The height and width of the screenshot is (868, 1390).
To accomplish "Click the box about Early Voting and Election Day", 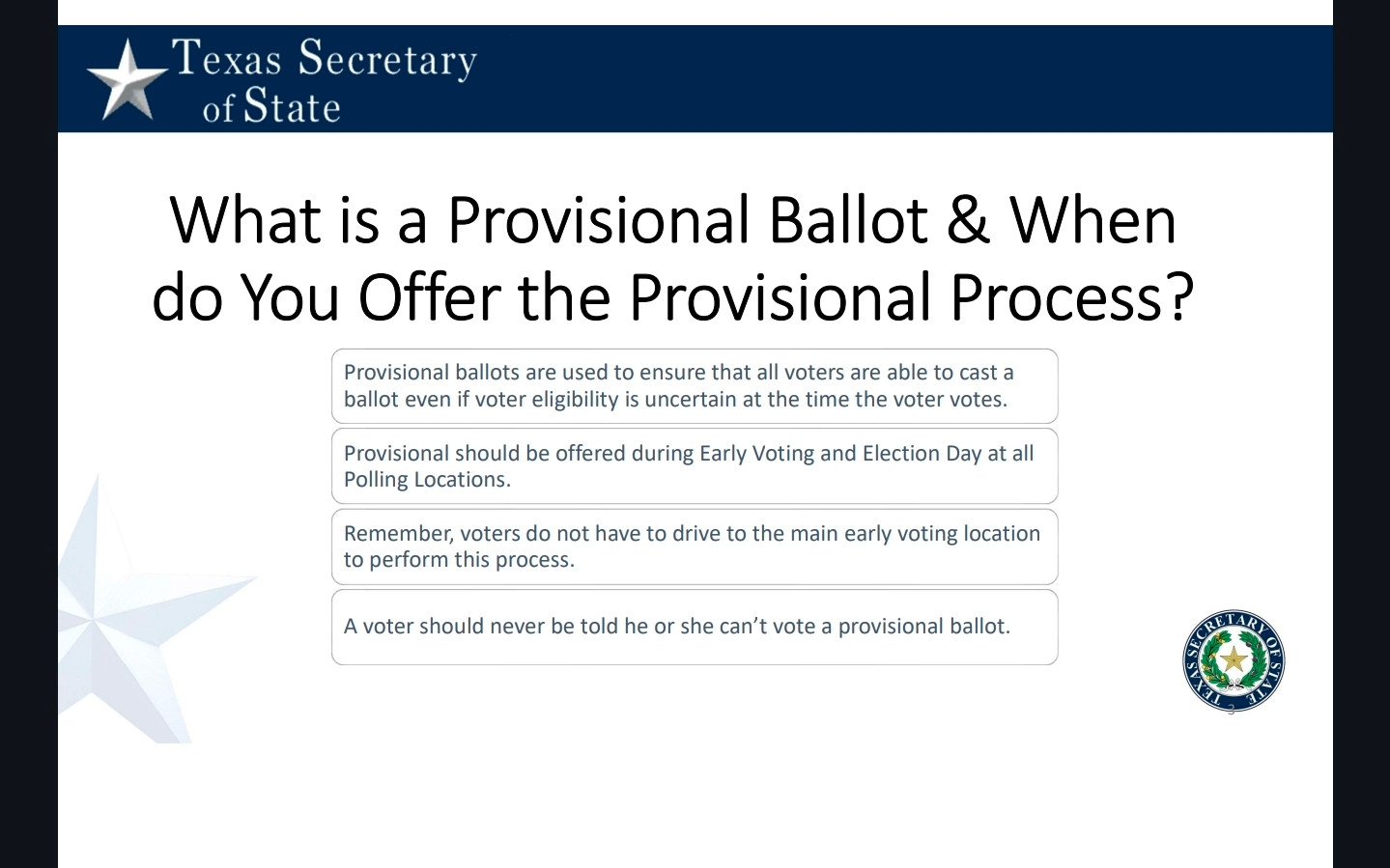I will tap(695, 466).
